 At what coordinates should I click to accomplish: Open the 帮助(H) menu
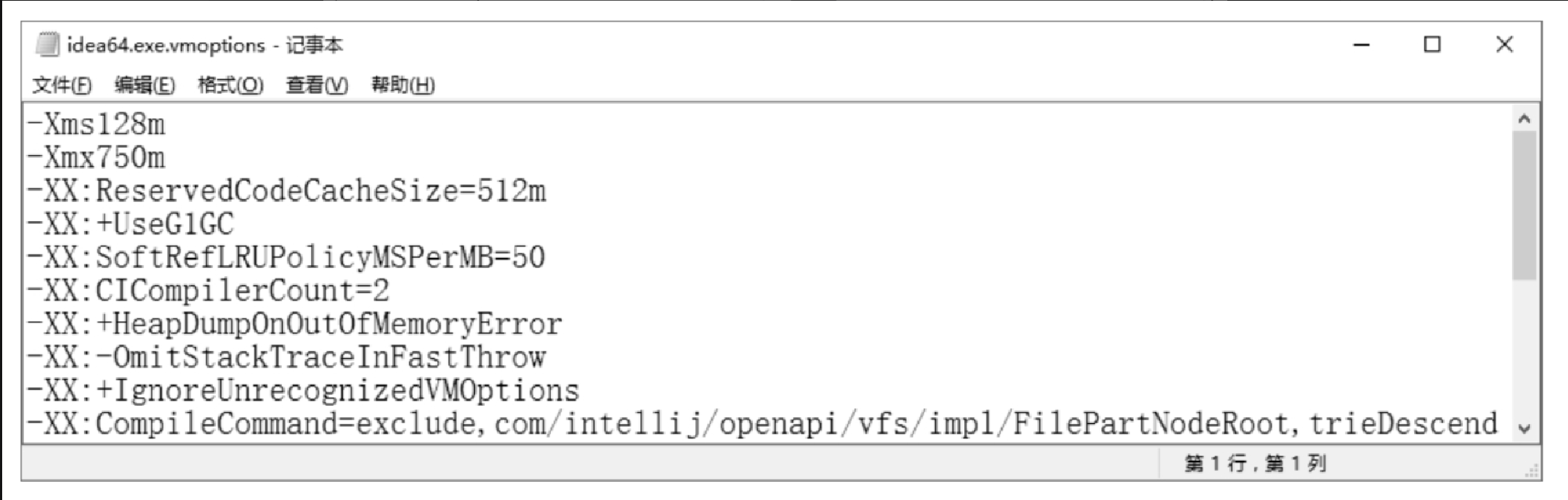403,85
